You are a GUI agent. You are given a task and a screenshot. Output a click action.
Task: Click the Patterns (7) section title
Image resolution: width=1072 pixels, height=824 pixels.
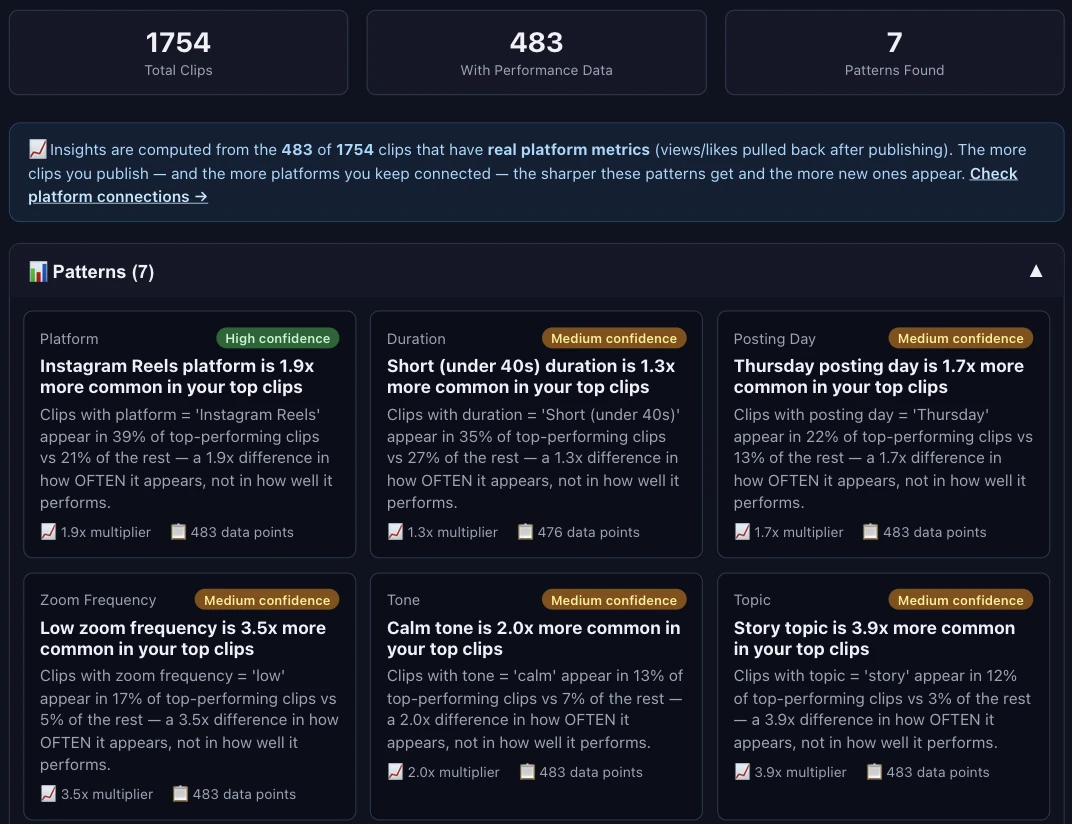(x=103, y=271)
